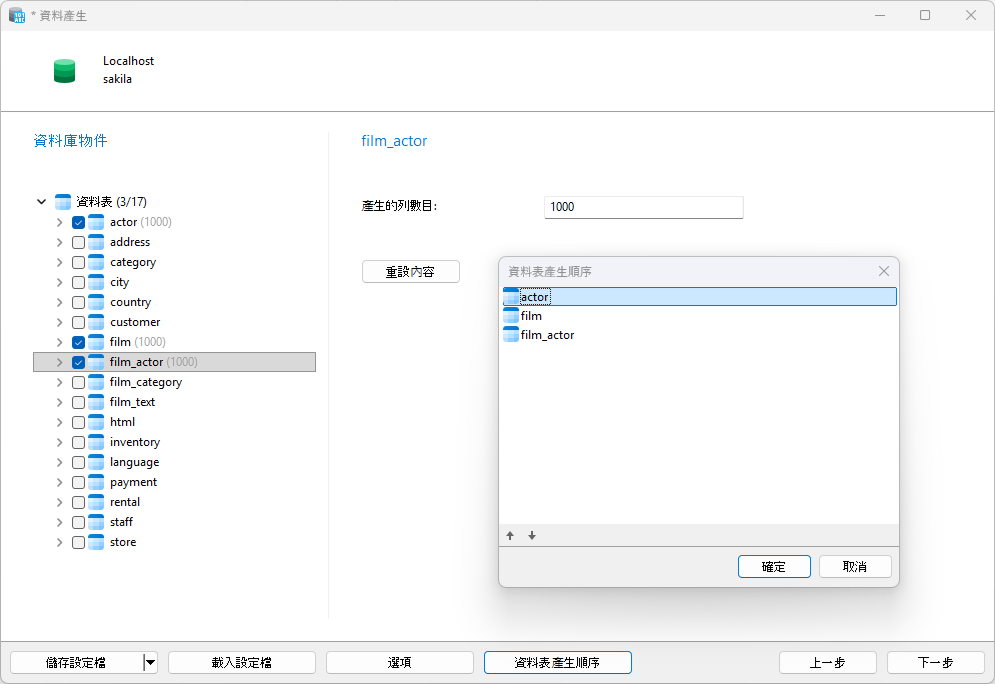This screenshot has height=684, width=995.
Task: Check the city table checkbox
Action: (x=79, y=282)
